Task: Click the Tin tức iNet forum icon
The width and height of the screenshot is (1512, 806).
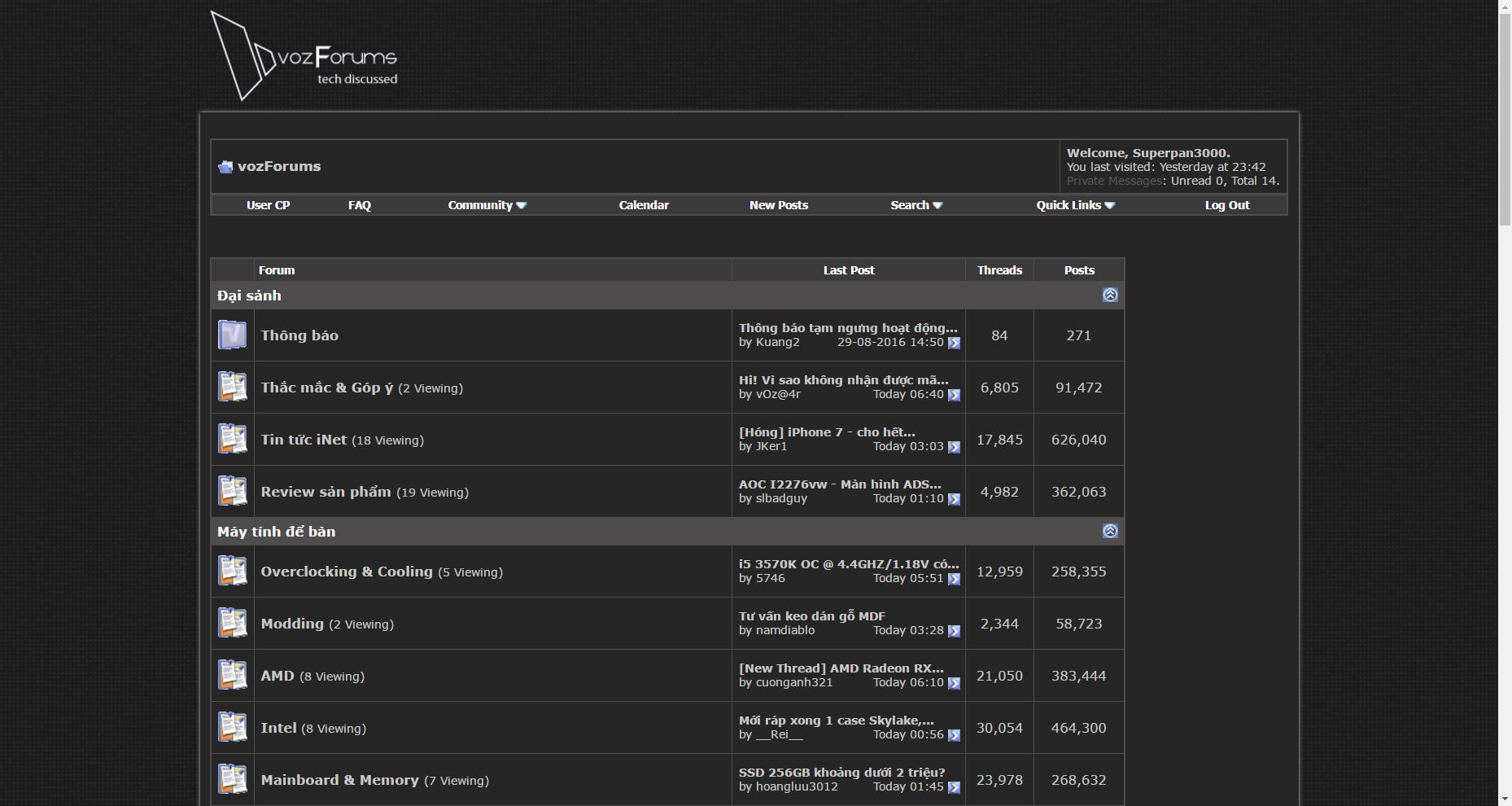Action: tap(232, 440)
